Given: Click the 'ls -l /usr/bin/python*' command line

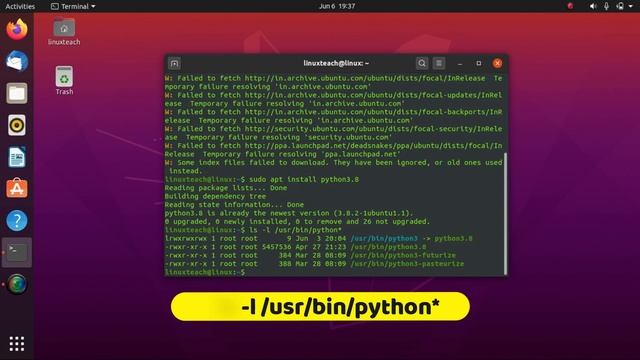Looking at the screenshot, I should coord(296,230).
